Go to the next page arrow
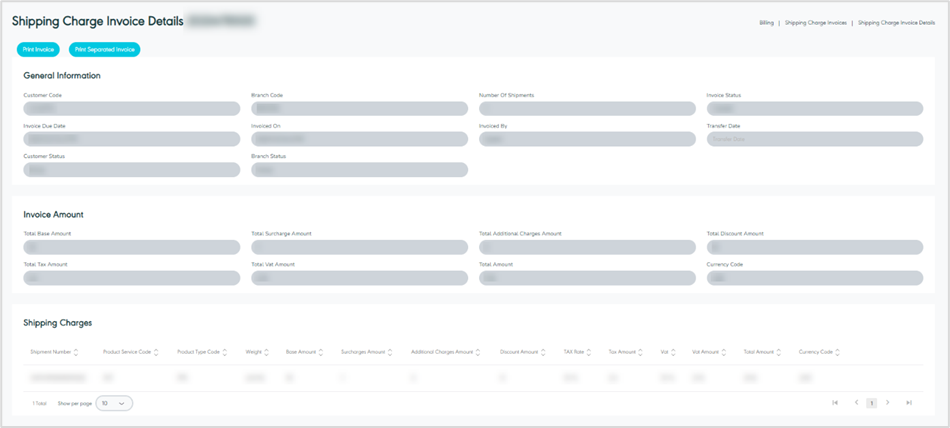Viewport: 950px width, 428px height. click(888, 402)
